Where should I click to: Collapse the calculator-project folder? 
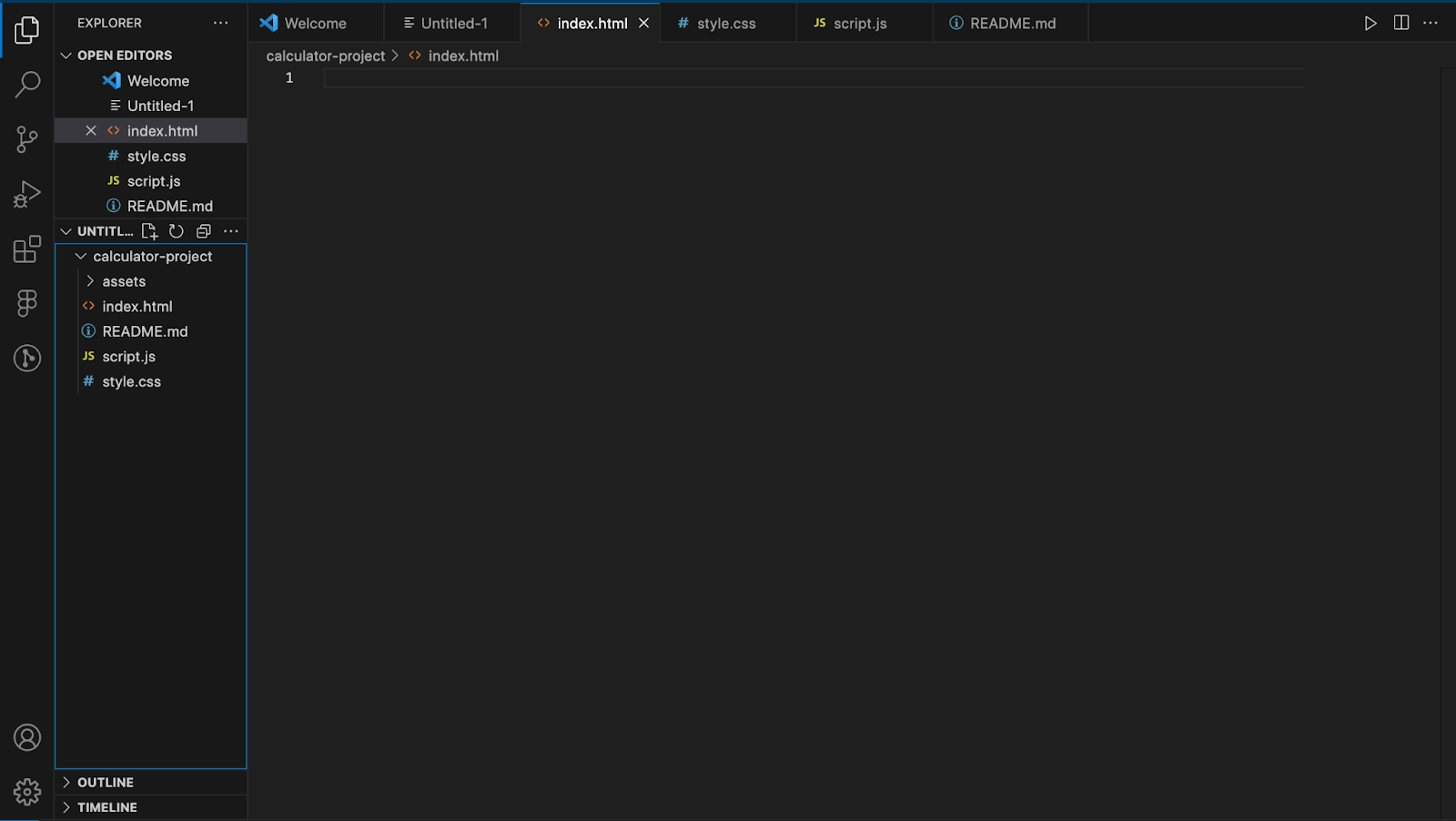81,257
